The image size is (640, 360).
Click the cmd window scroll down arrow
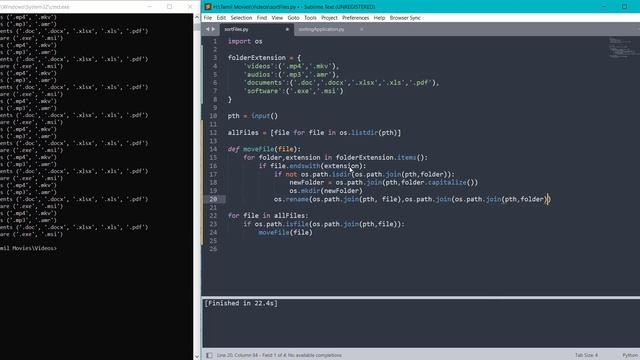[x=197, y=356]
